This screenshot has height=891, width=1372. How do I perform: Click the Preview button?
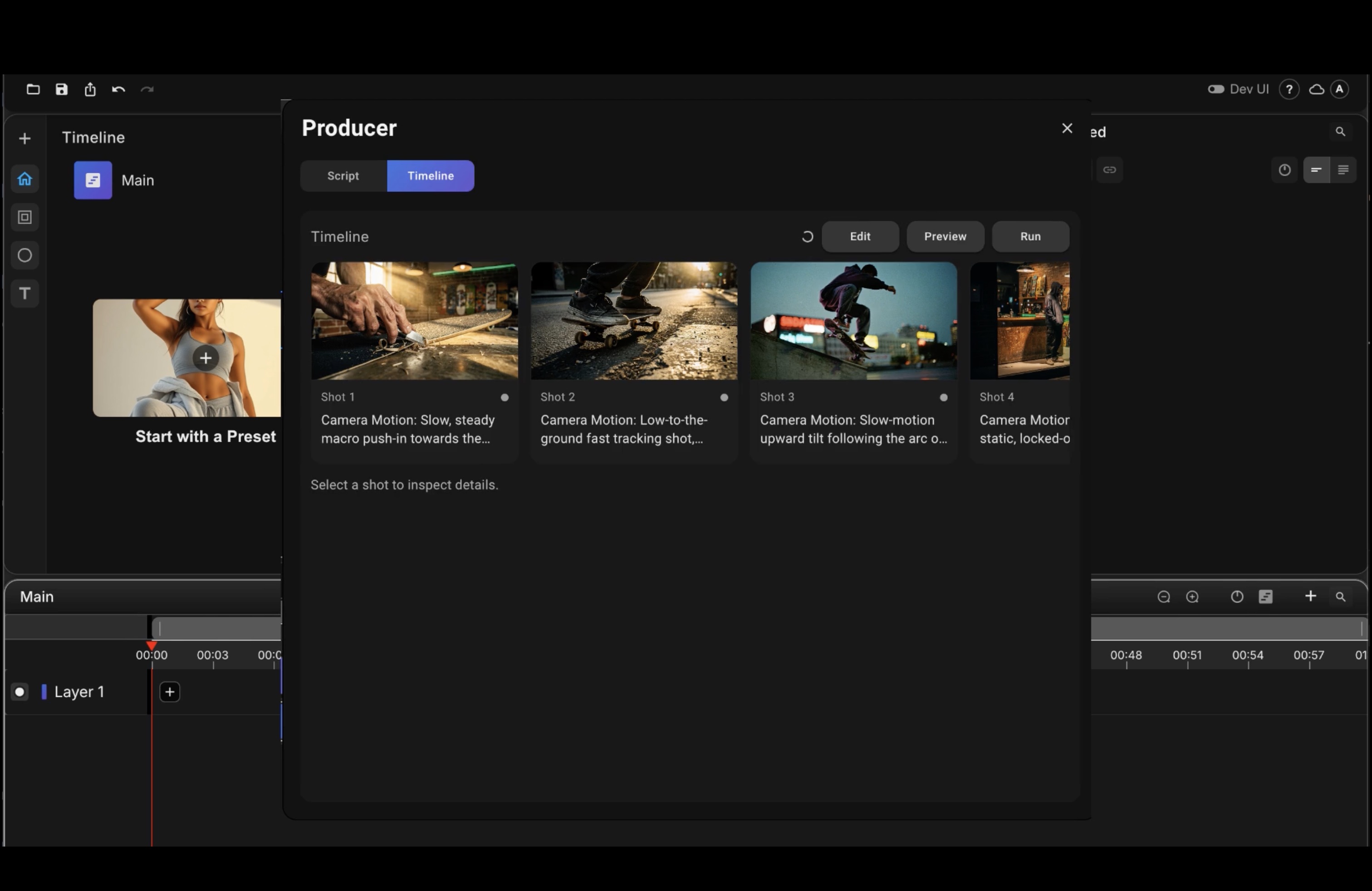pyautogui.click(x=945, y=237)
